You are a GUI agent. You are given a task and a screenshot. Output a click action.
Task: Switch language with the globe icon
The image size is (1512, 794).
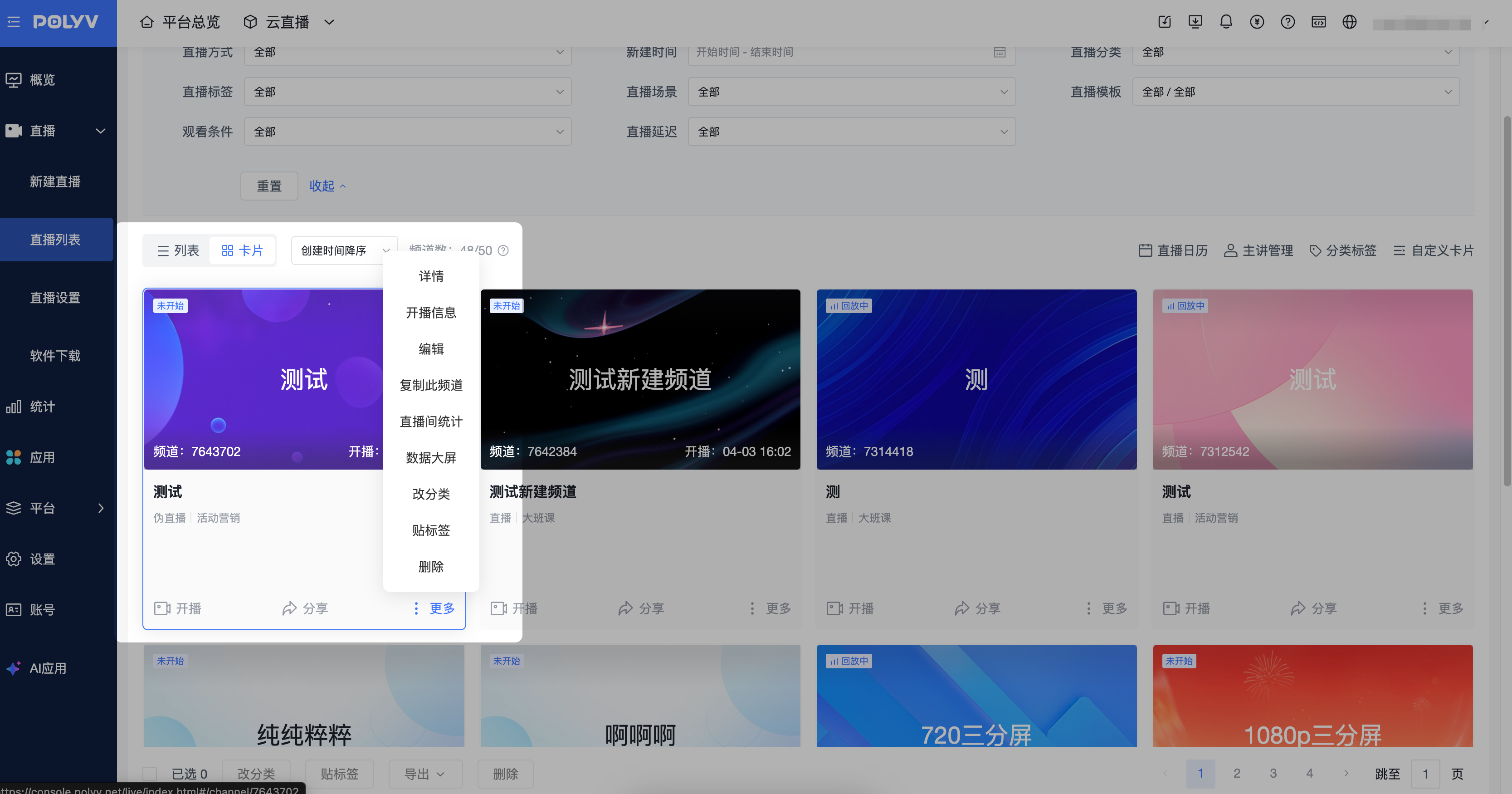tap(1349, 22)
